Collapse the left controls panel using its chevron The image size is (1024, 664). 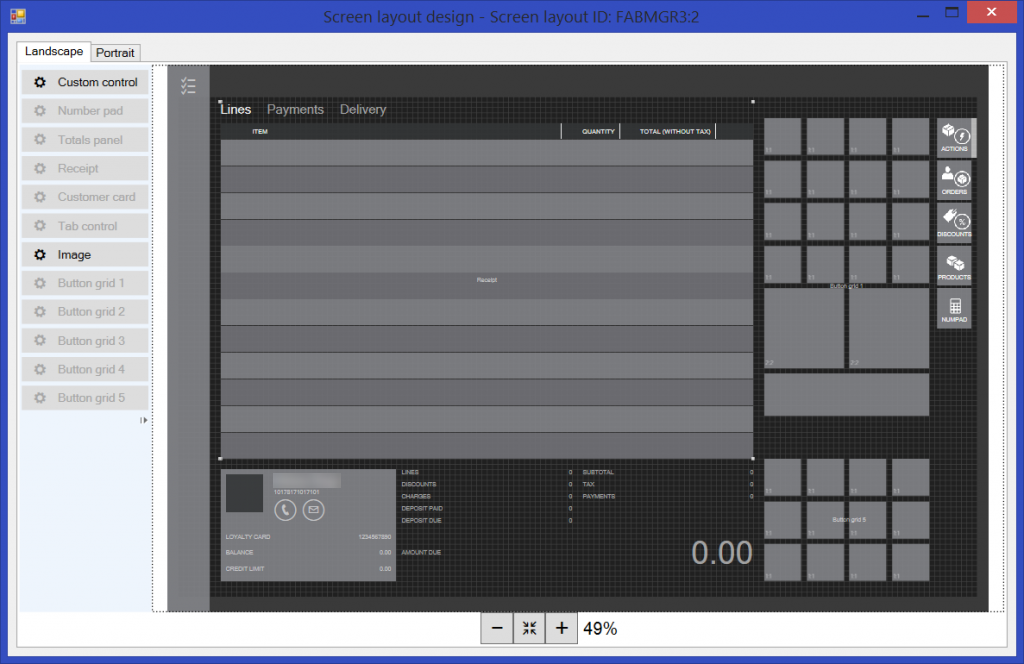click(143, 420)
